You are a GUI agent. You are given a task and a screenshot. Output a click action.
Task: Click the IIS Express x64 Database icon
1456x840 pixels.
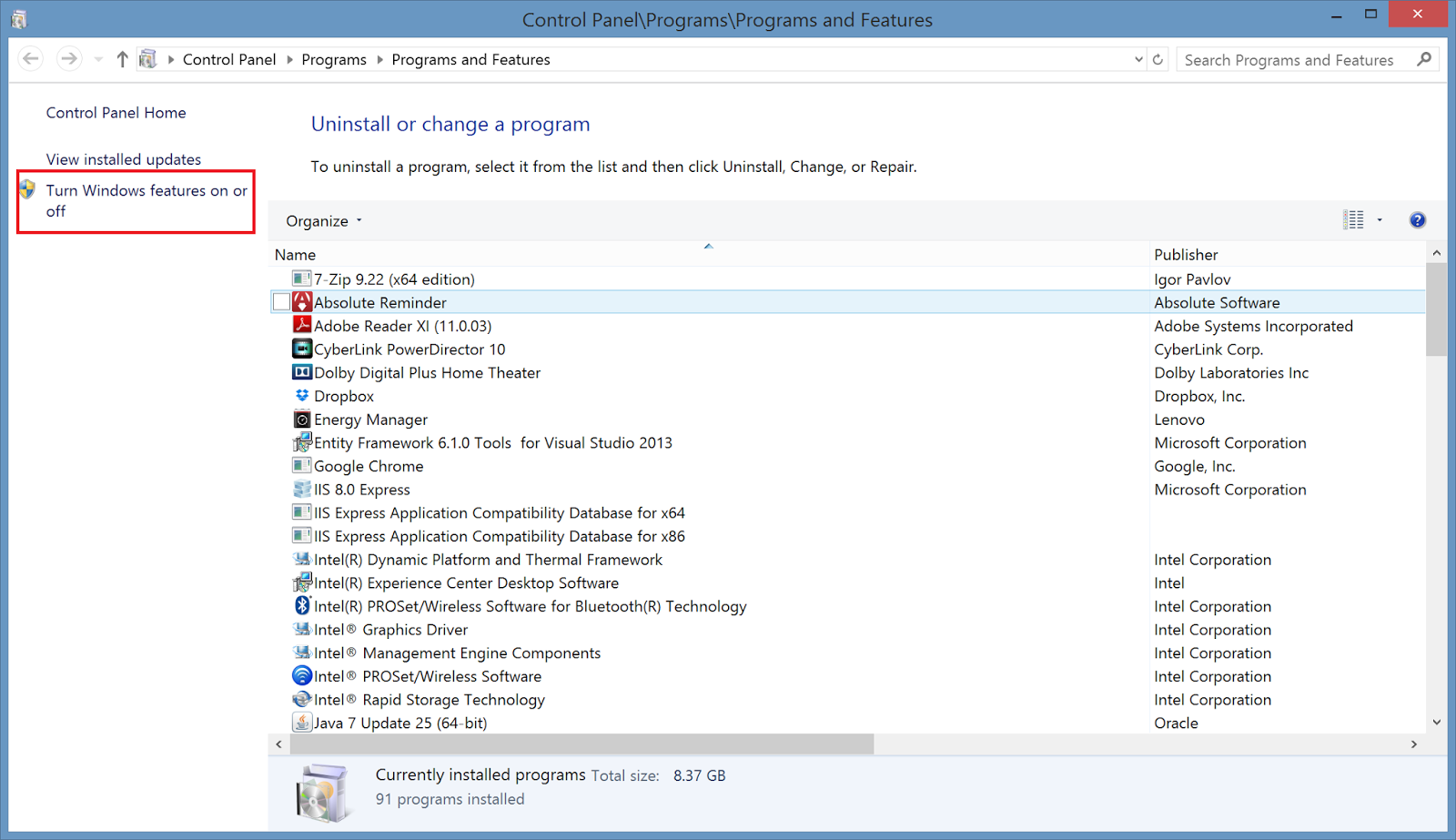pyautogui.click(x=301, y=511)
